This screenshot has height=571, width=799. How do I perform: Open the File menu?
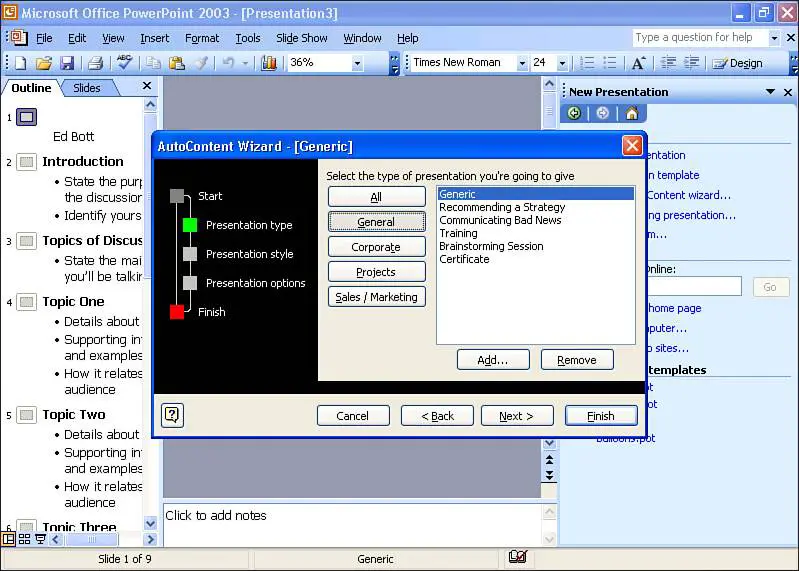click(x=44, y=38)
